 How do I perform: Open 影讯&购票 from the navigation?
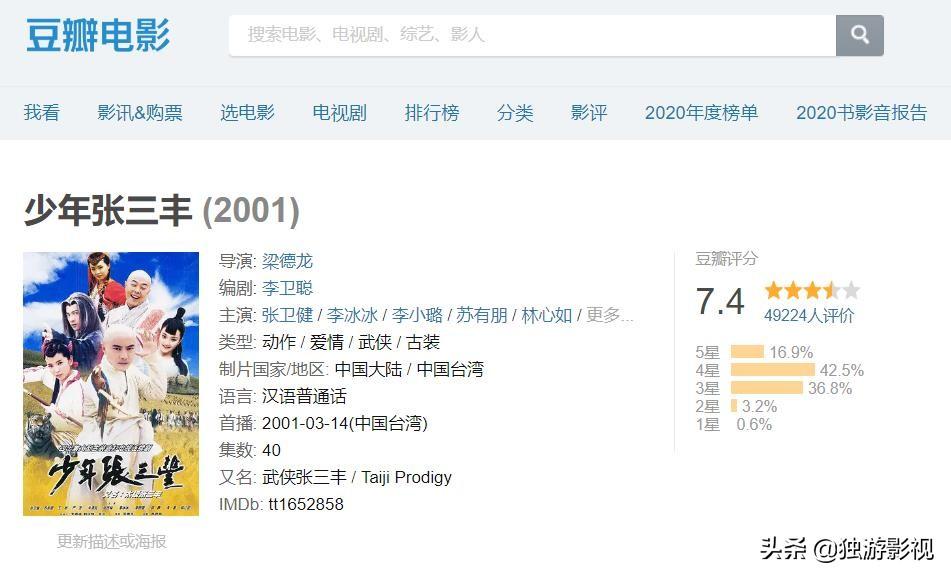[x=140, y=113]
